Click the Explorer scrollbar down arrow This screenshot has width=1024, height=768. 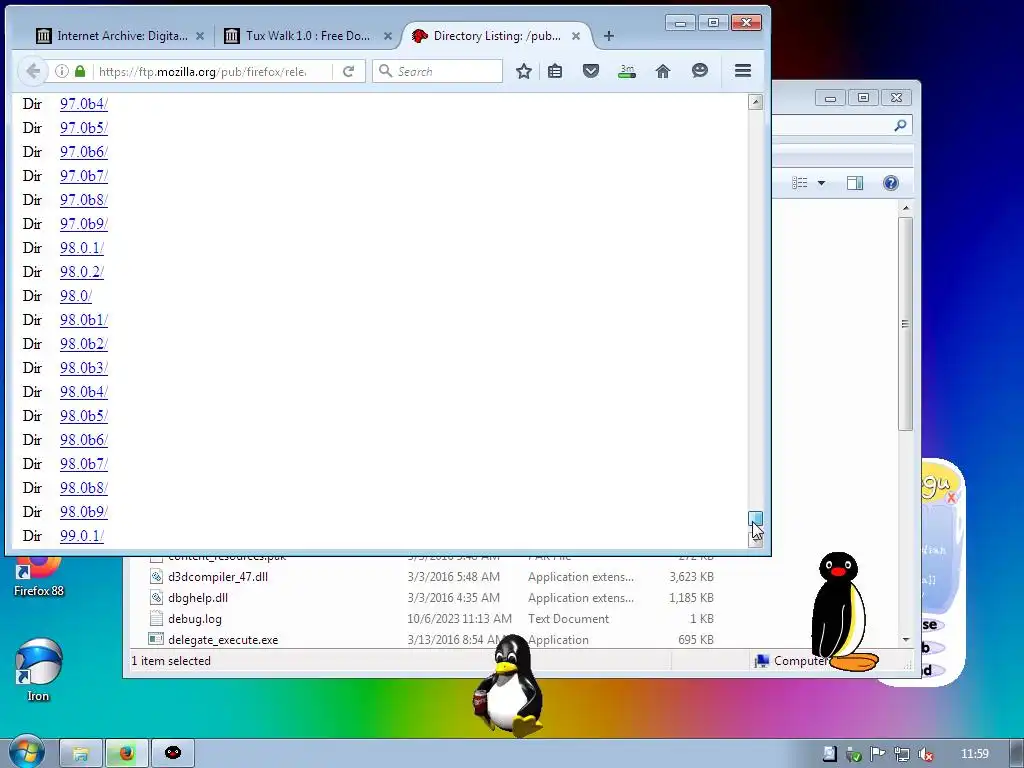906,639
